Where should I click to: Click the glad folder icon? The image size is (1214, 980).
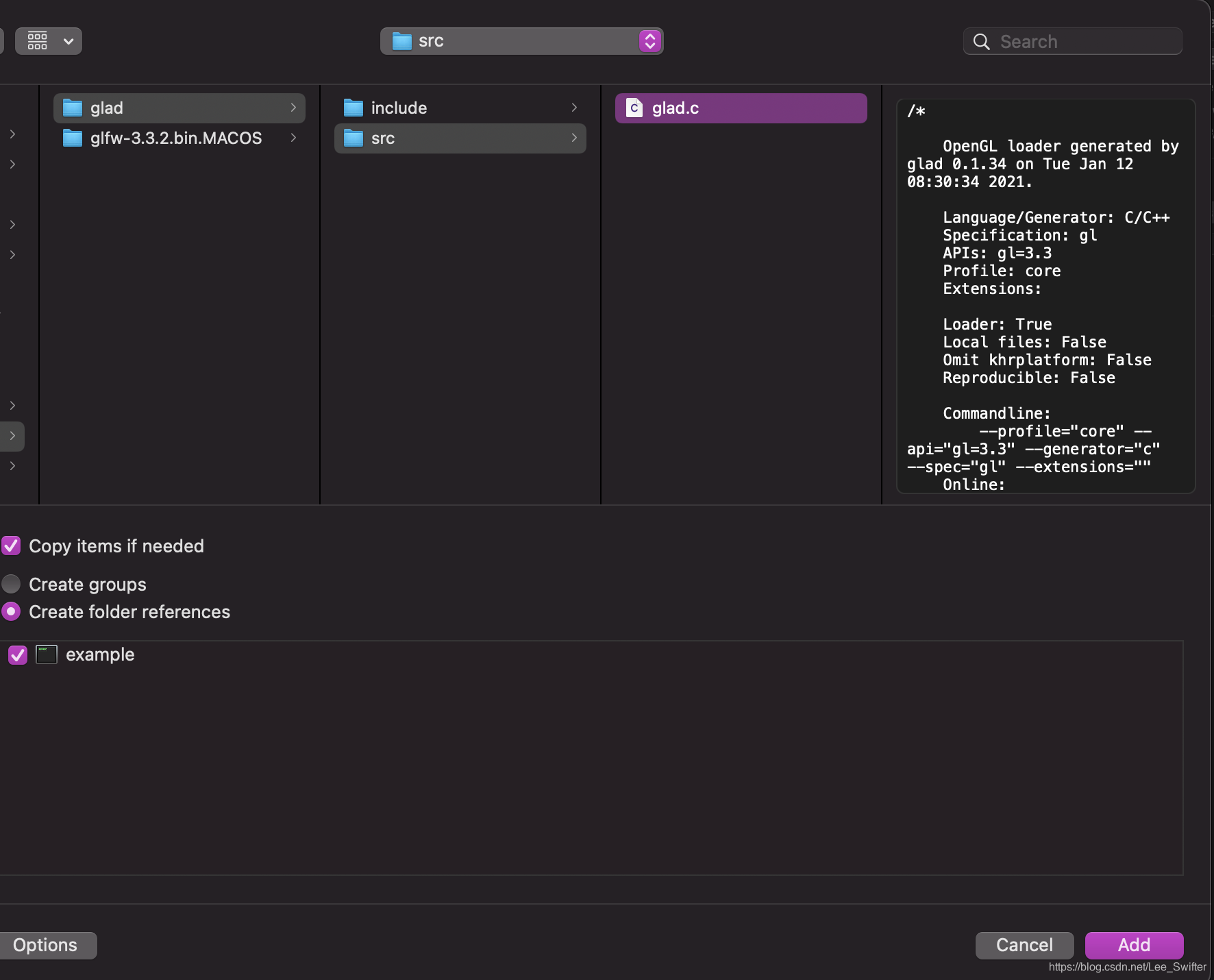(73, 108)
